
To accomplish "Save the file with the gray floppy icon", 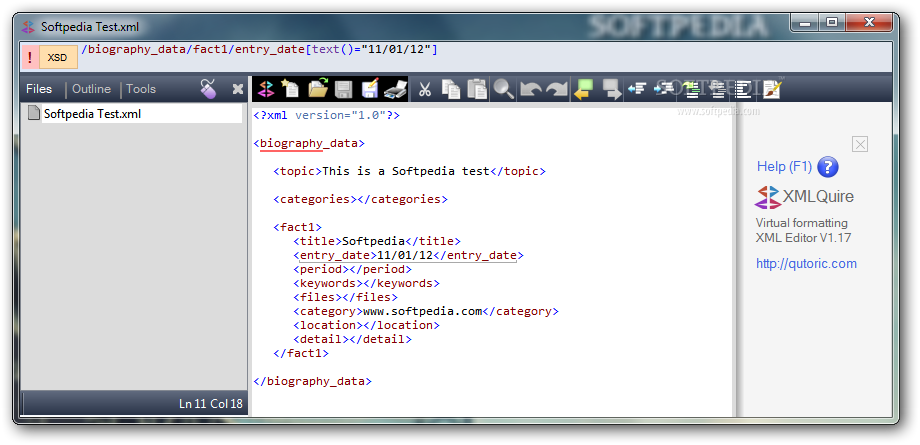I will 343,89.
